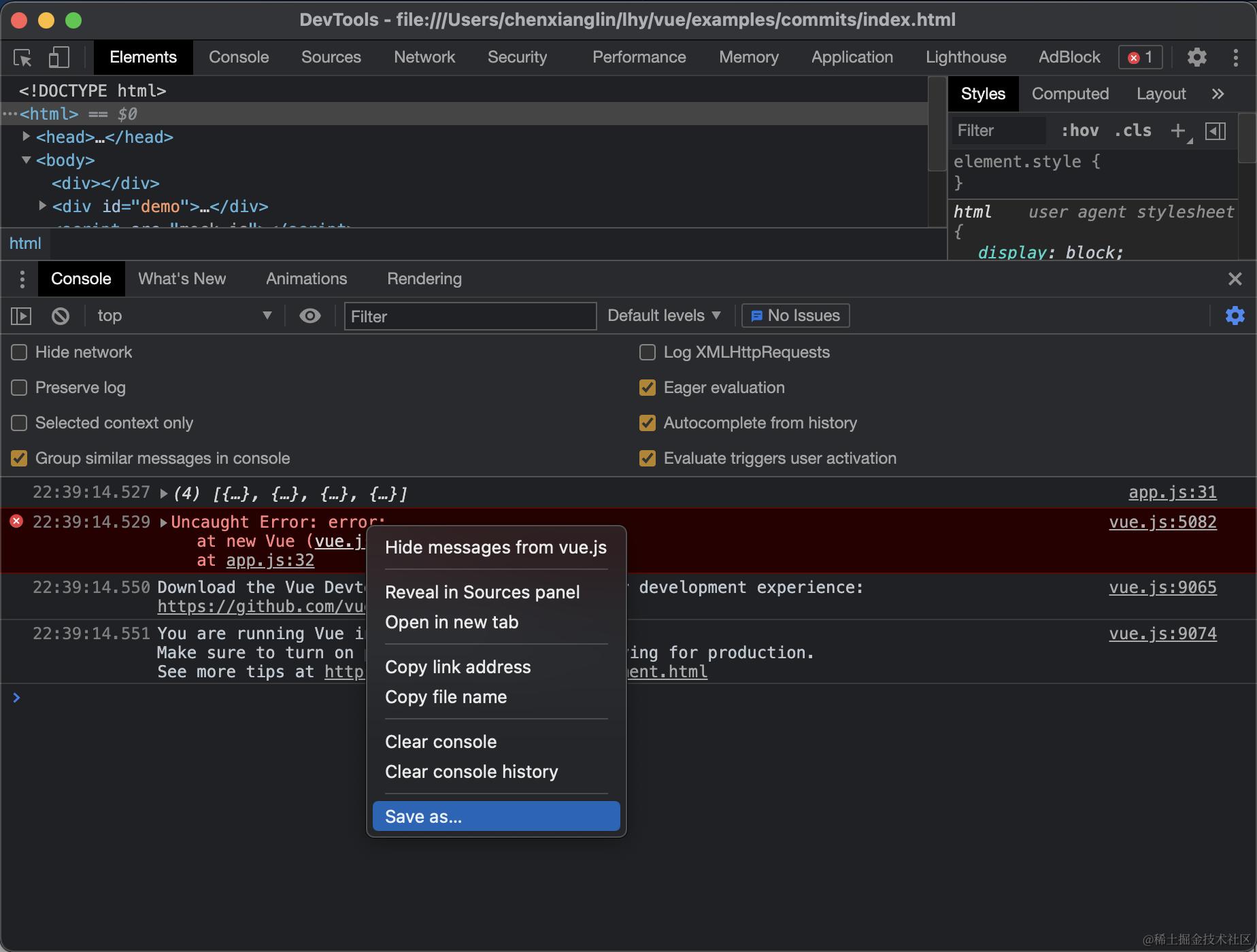The width and height of the screenshot is (1257, 952).
Task: Follow the app.js:32 stack trace link
Action: tap(270, 560)
